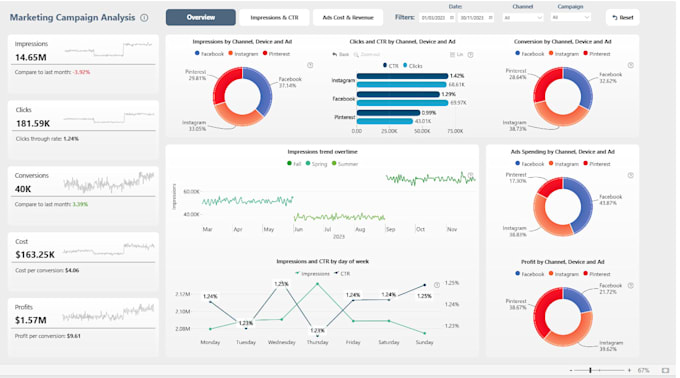Click the Thursday label on day-of-week axis
680x378 pixels.
point(317,342)
